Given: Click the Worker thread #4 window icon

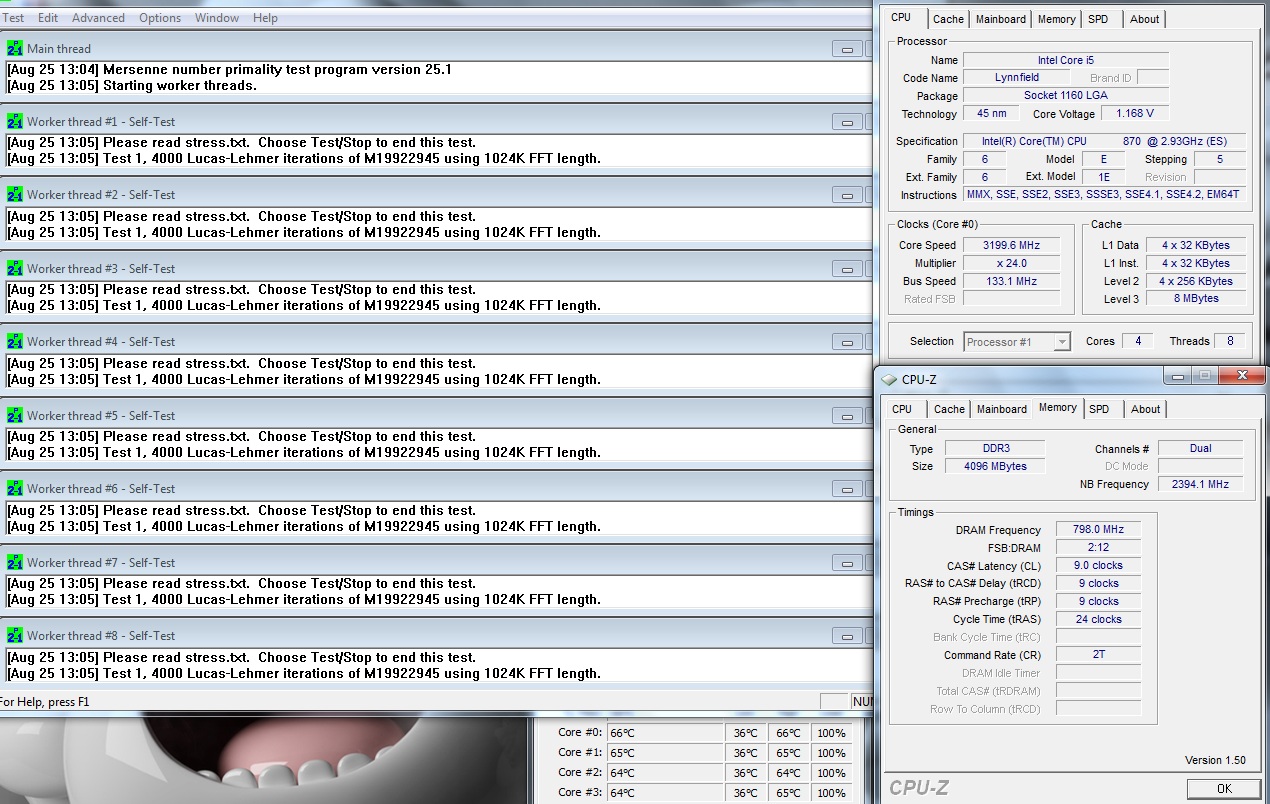Looking at the screenshot, I should pyautogui.click(x=15, y=342).
